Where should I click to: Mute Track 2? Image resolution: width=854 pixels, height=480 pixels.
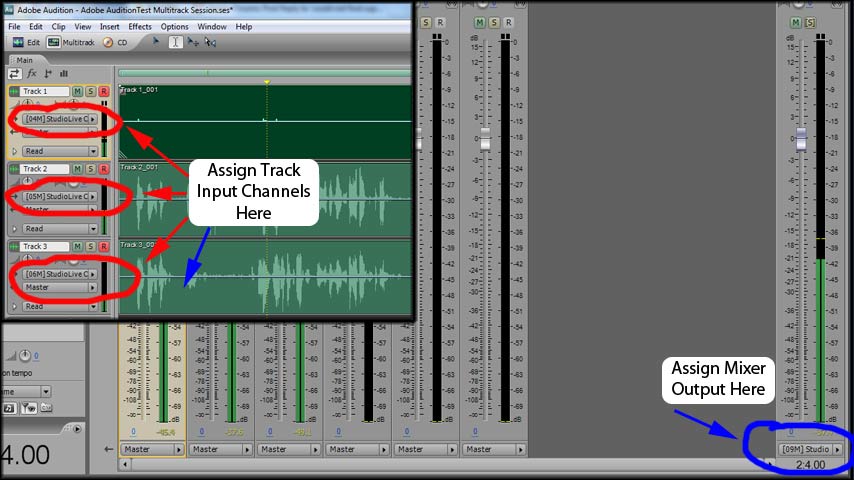click(x=77, y=169)
